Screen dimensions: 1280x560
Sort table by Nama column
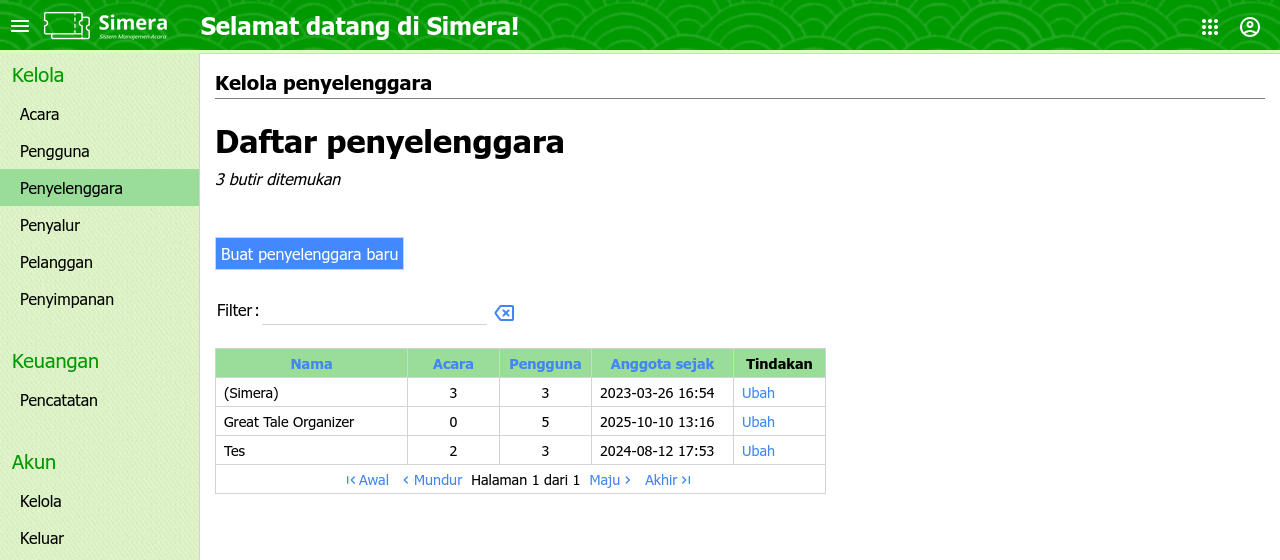click(x=311, y=364)
